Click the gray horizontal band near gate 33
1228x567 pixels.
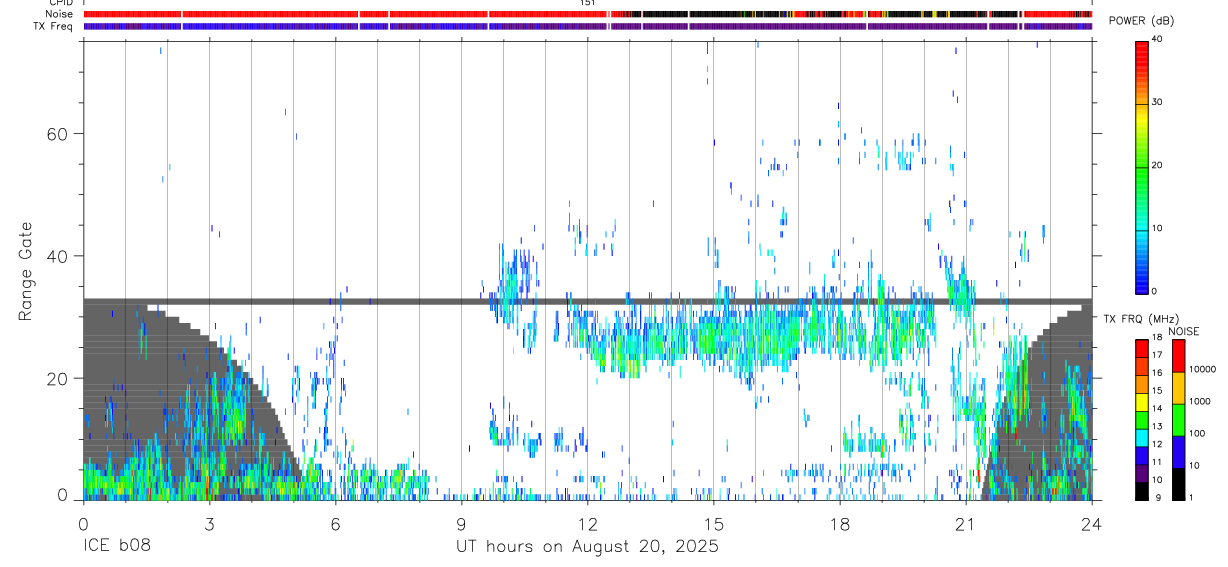pyautogui.click(x=588, y=301)
